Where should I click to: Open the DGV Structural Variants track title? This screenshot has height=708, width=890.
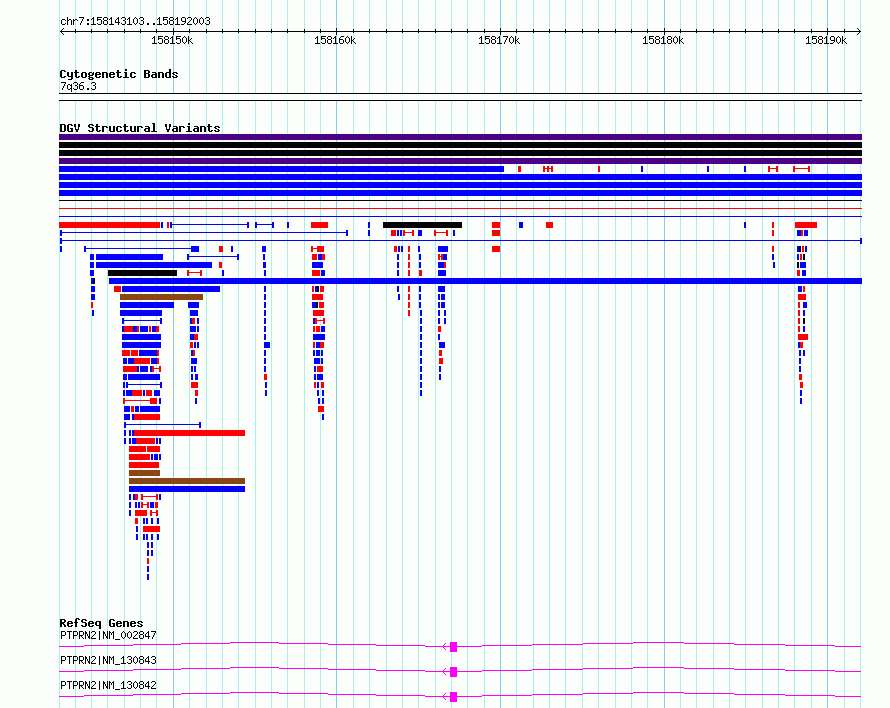tap(140, 128)
